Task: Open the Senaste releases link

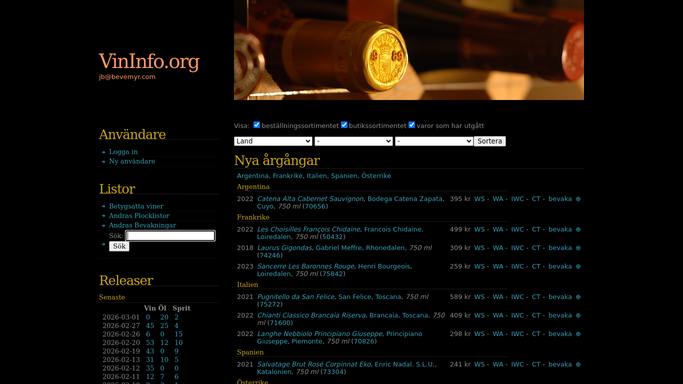Action: [112, 297]
